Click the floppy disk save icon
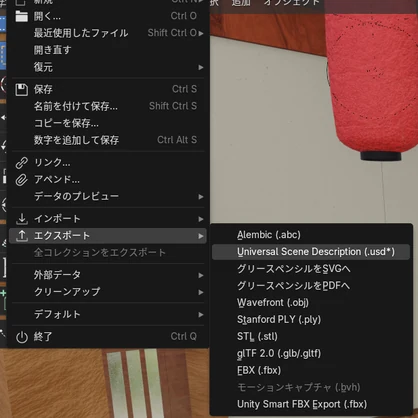 (22, 89)
